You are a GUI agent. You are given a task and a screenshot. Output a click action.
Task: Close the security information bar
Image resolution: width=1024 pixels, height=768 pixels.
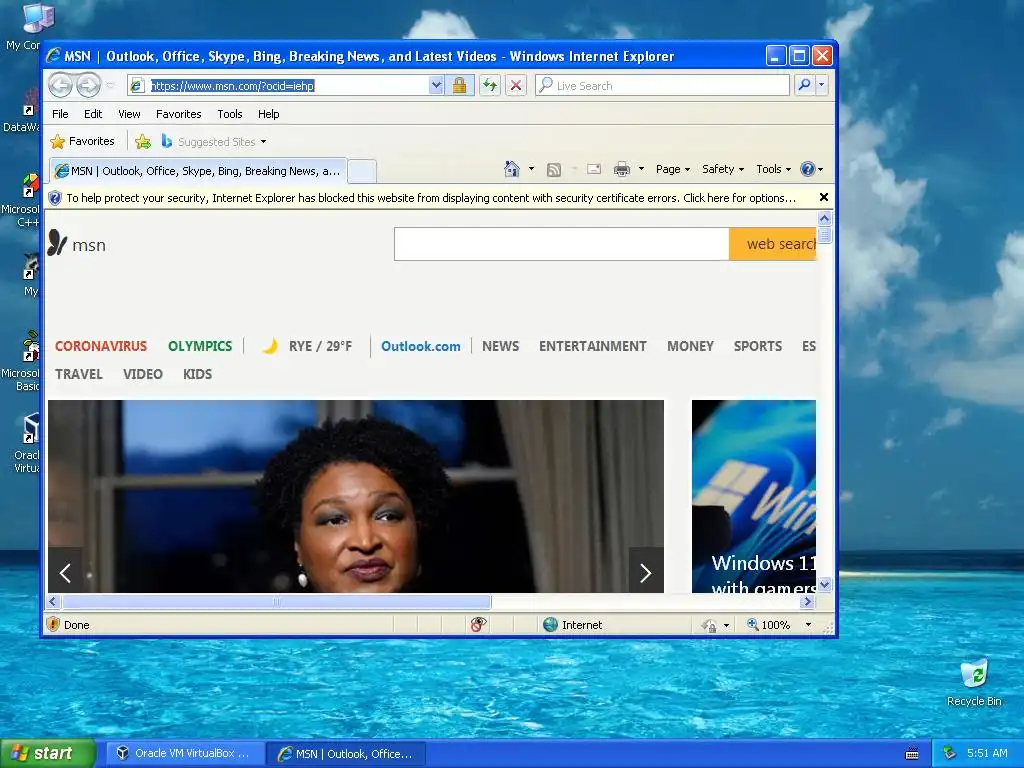tap(824, 197)
